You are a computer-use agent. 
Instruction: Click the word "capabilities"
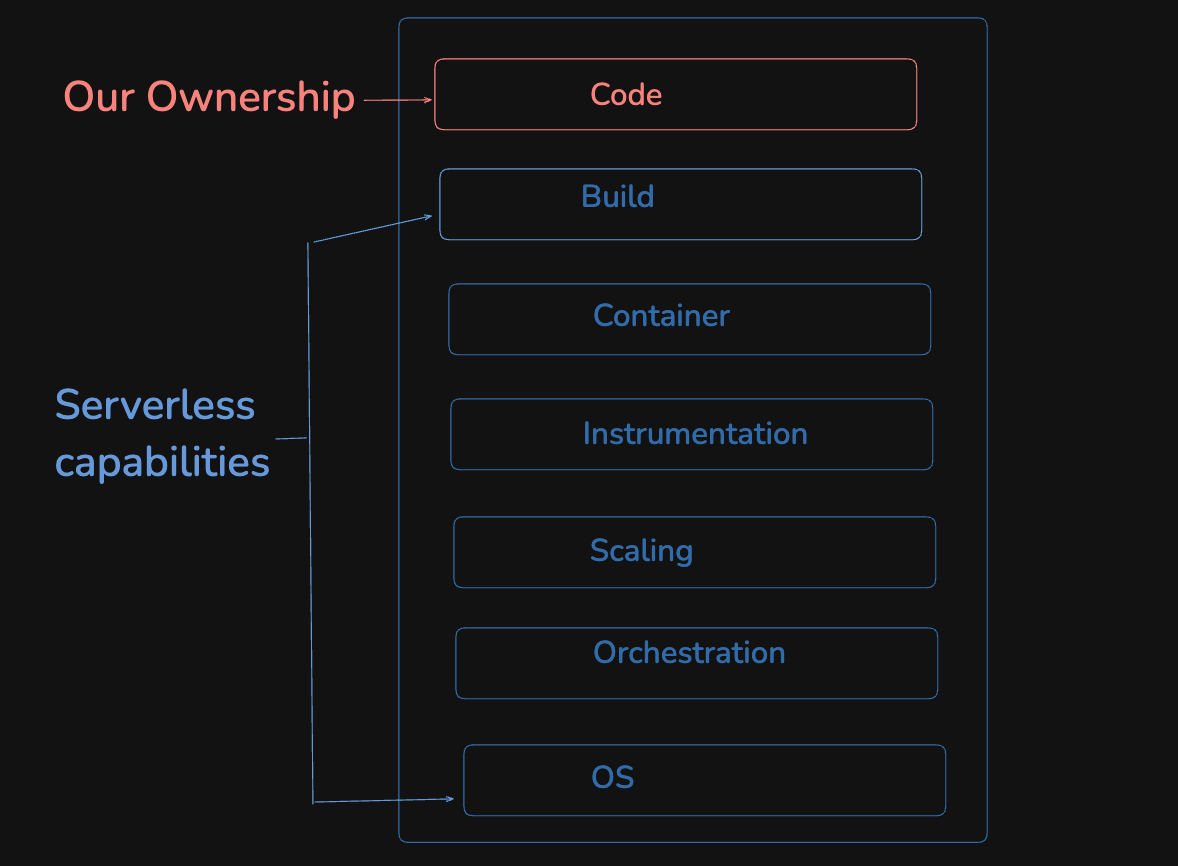click(x=162, y=462)
